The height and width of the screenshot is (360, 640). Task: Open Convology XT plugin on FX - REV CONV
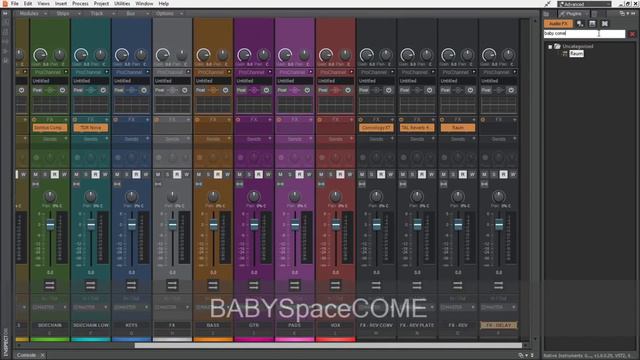376,128
